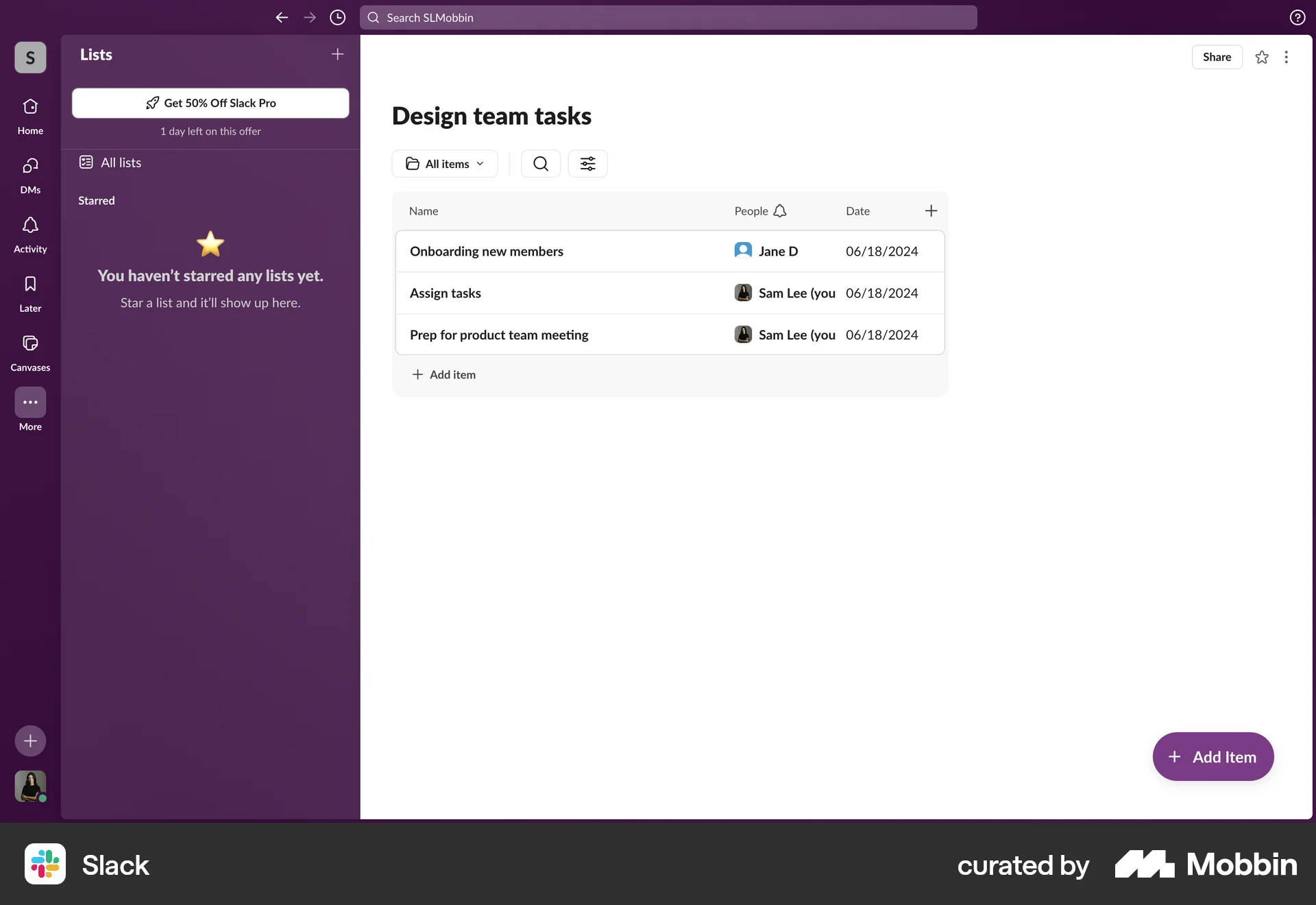Open the list overflow menu
The image size is (1316, 905).
(x=1287, y=57)
